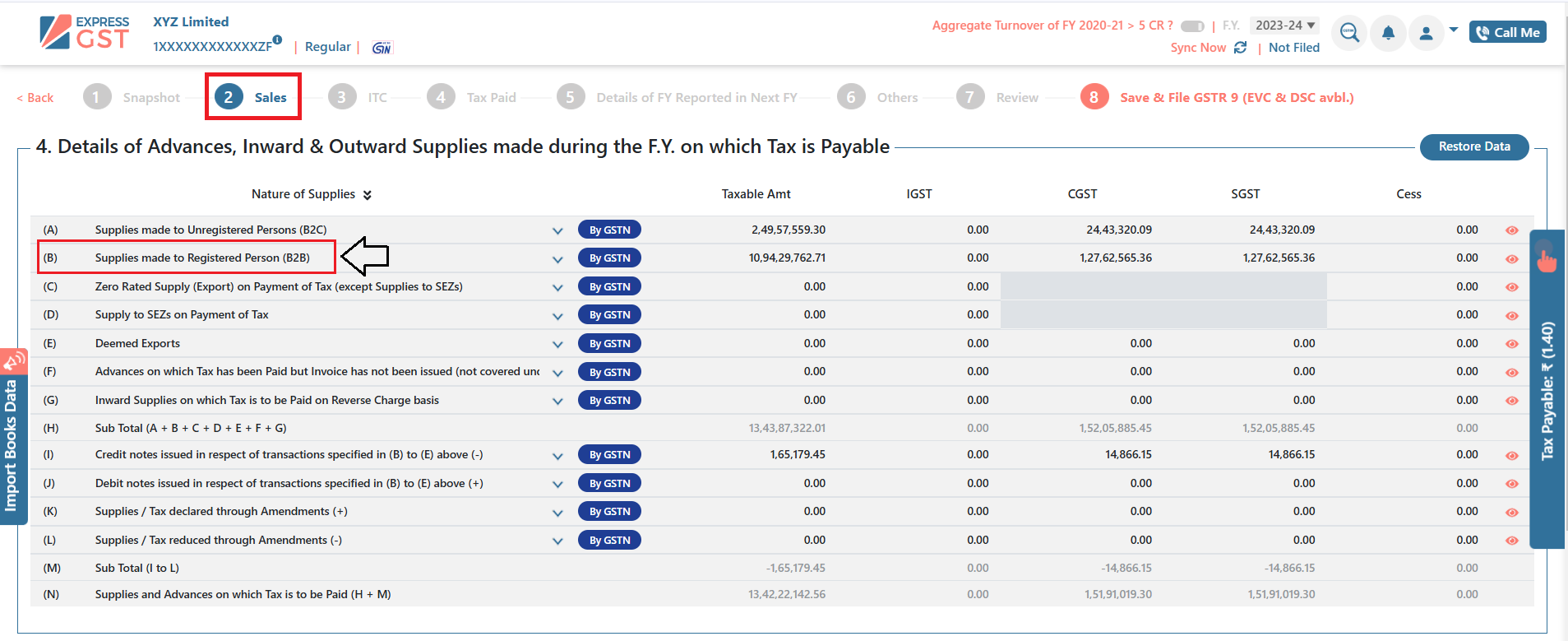The width and height of the screenshot is (1568, 641).
Task: Go to step 3 ITC
Action: click(358, 97)
